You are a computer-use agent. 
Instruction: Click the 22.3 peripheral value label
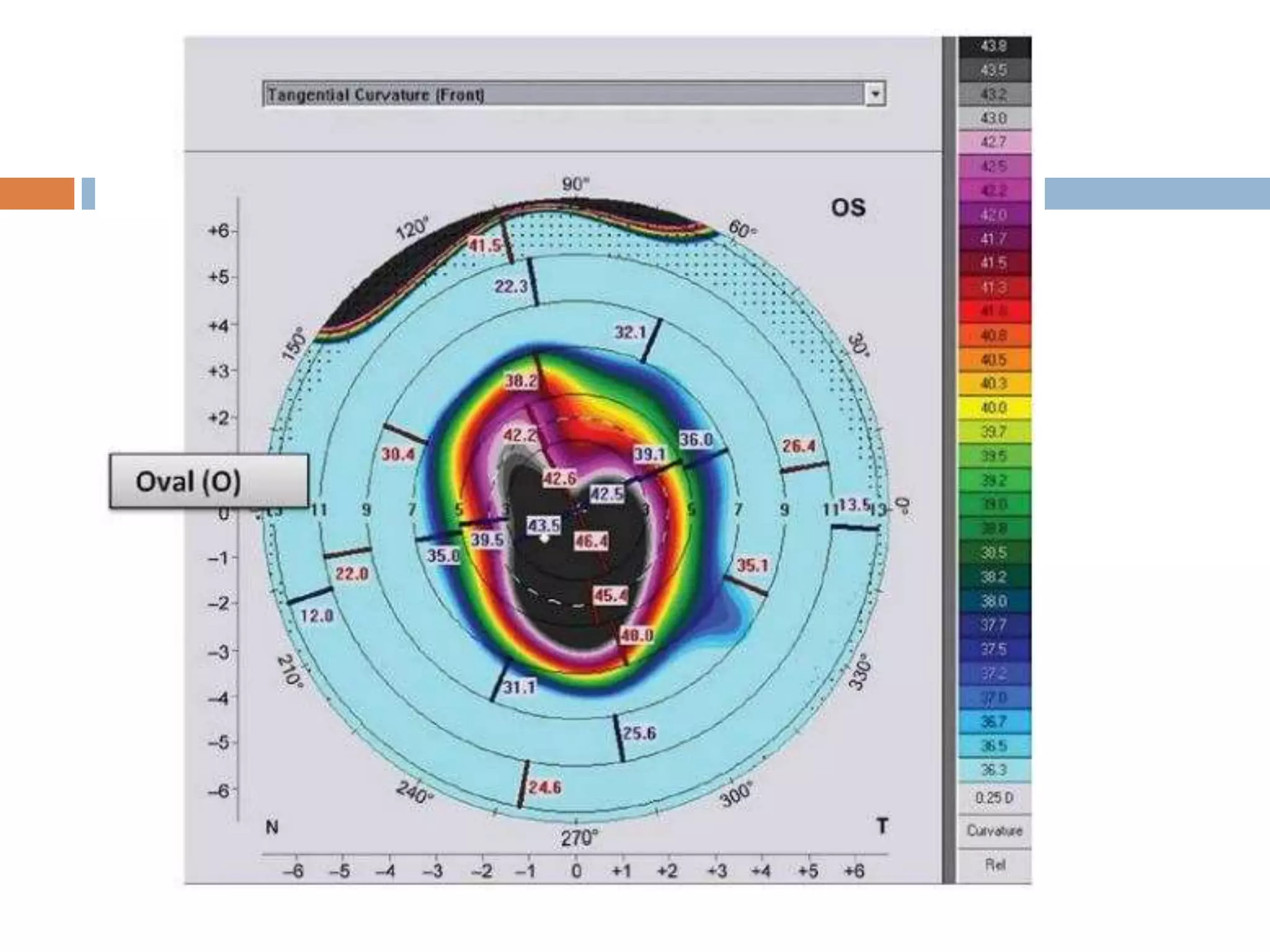(x=511, y=286)
